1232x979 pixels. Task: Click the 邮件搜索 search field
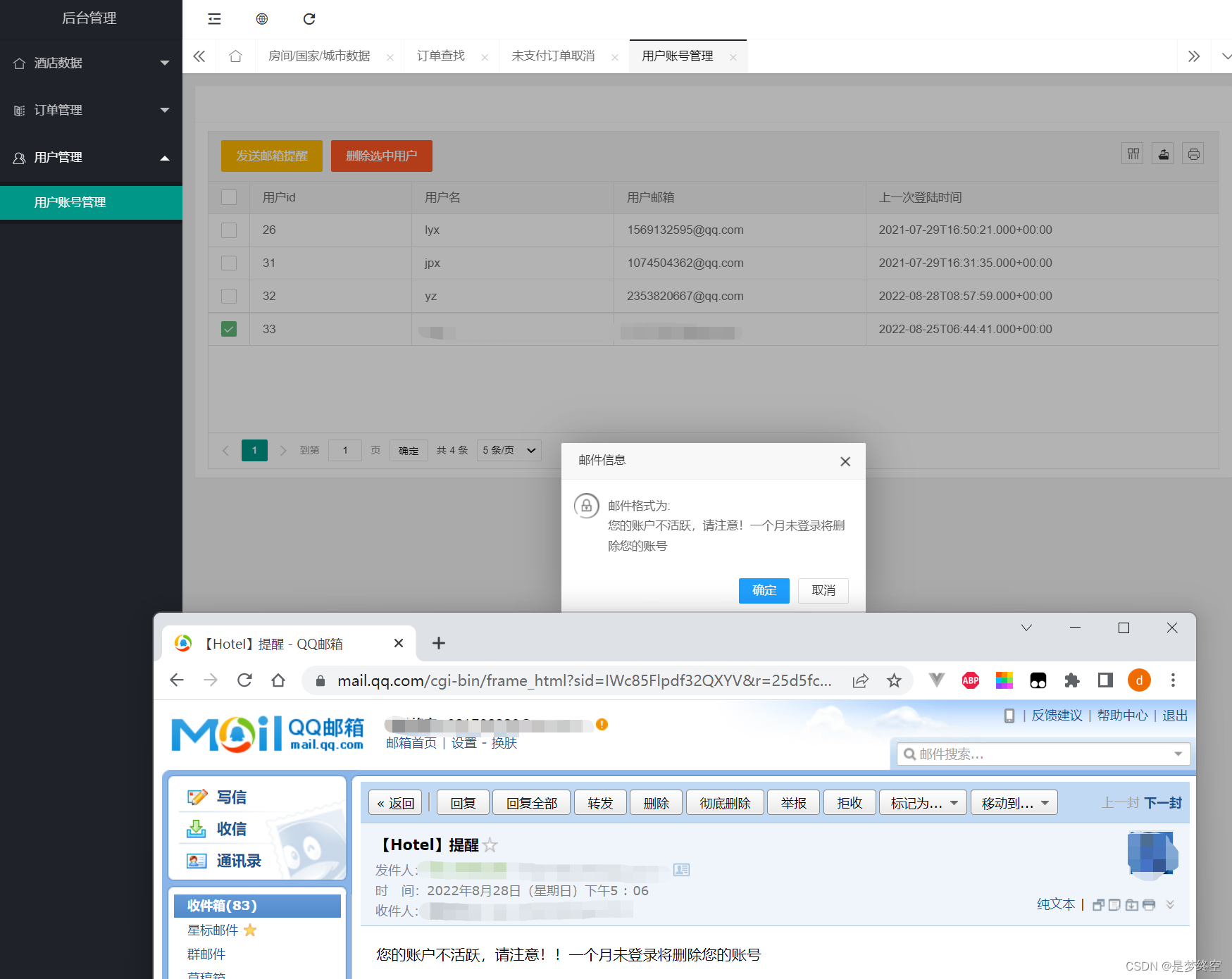(1043, 754)
